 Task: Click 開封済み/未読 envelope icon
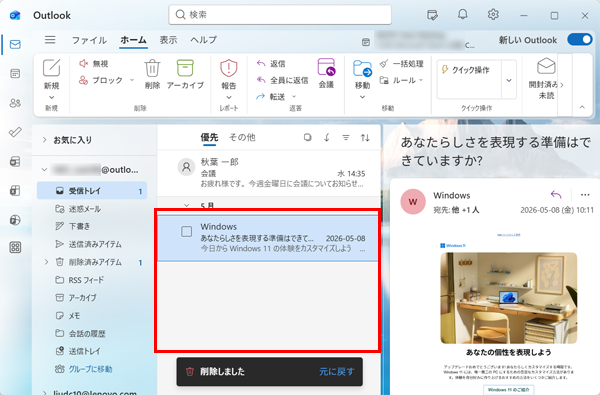tap(546, 66)
